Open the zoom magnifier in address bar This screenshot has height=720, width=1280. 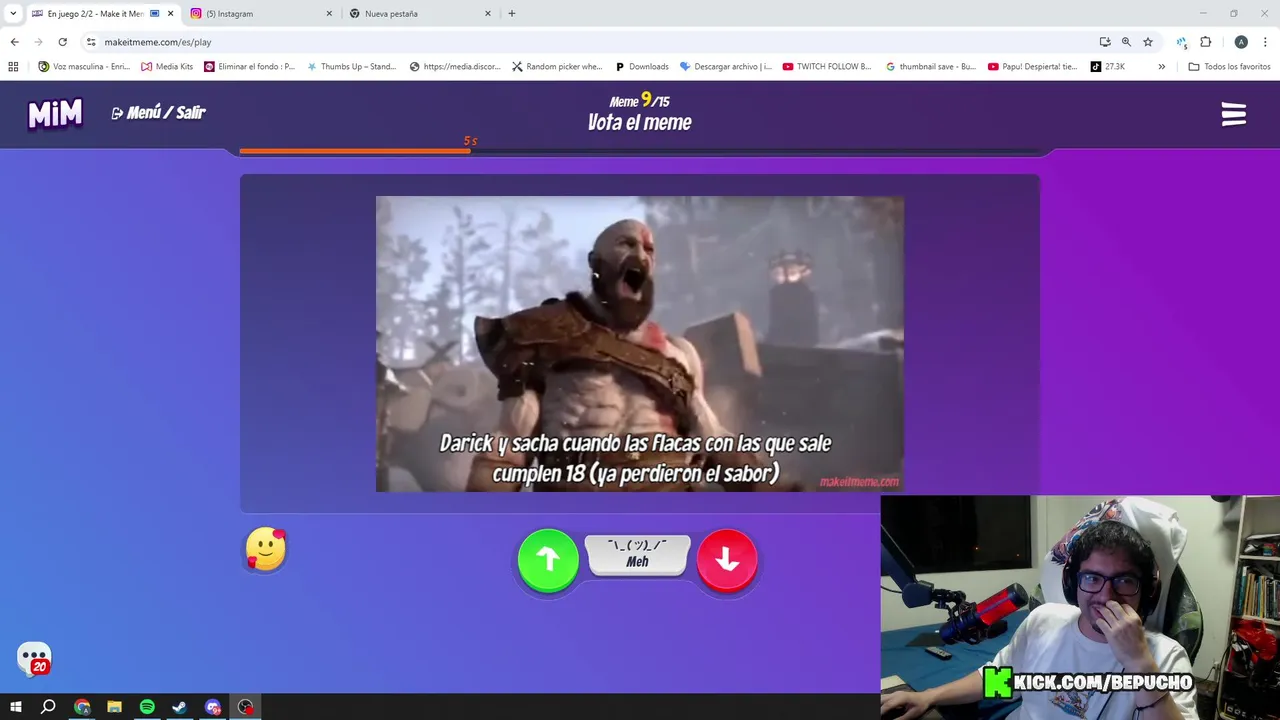point(1126,42)
